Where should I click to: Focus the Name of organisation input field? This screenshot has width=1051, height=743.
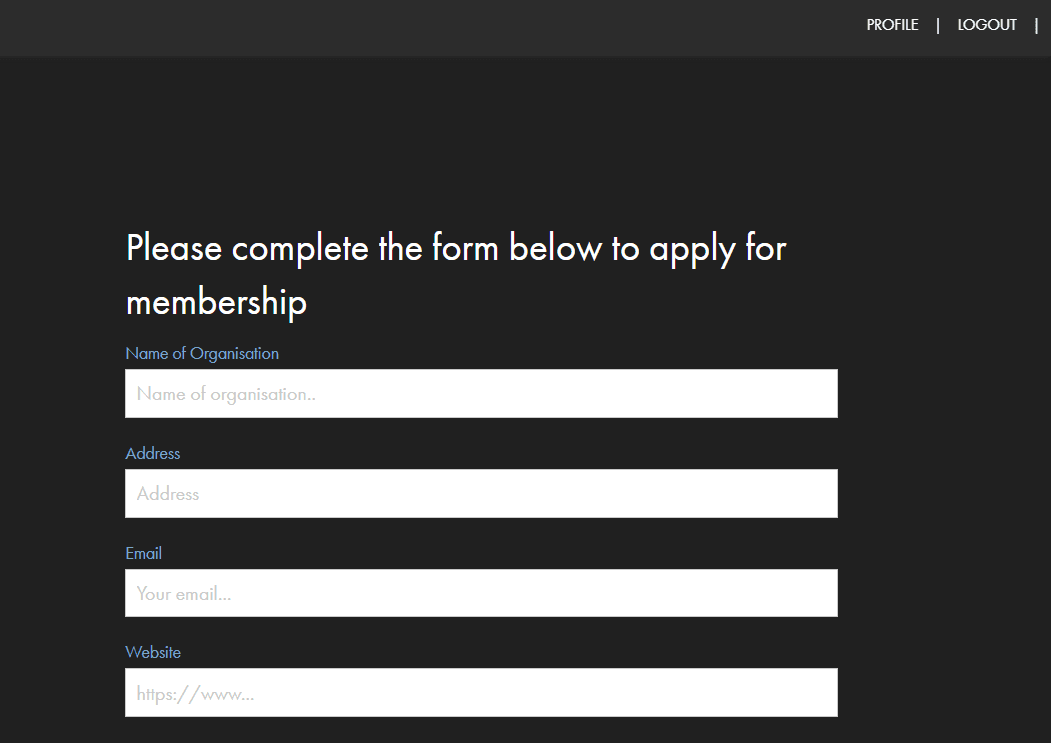(x=481, y=394)
